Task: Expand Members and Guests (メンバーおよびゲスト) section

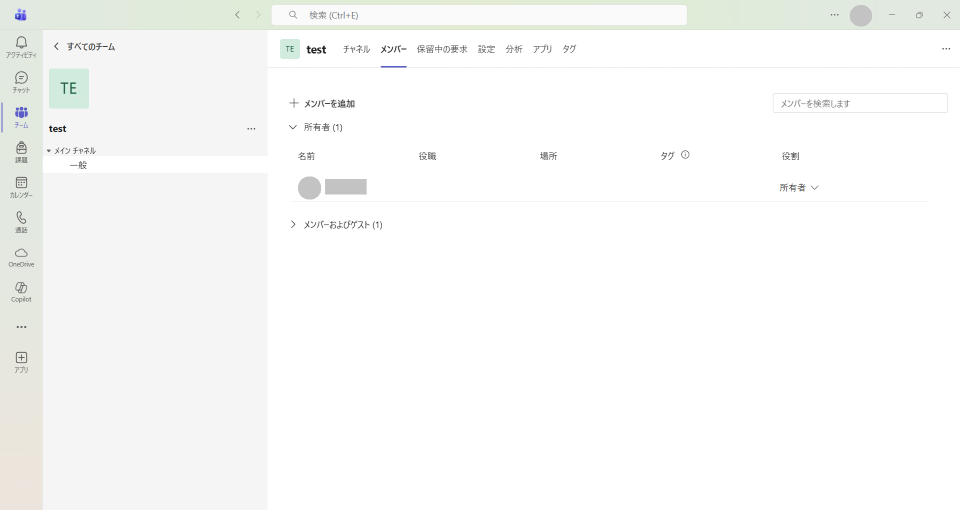Action: tap(293, 225)
